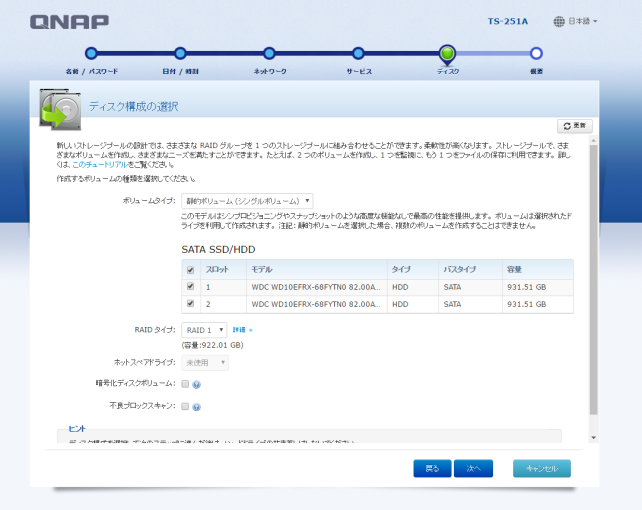Screen dimensions: 642x510
Task: Enable the 暗号化ディスクボリューム checkbox
Action: (x=185, y=384)
